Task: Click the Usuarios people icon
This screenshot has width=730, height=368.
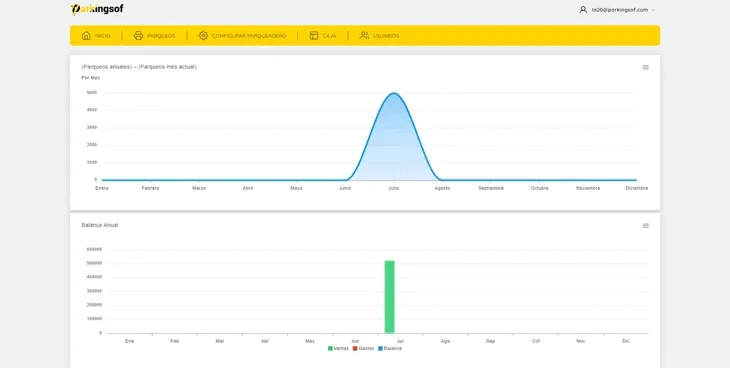Action: [364, 35]
